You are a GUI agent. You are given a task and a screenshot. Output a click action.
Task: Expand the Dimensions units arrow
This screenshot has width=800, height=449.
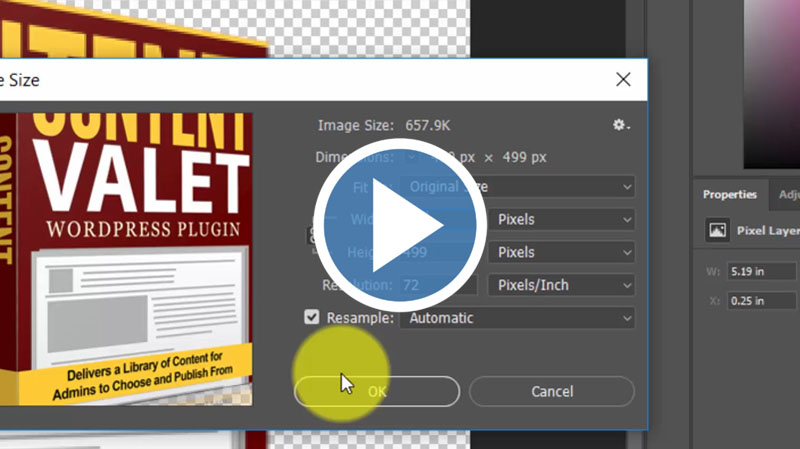[x=412, y=157]
